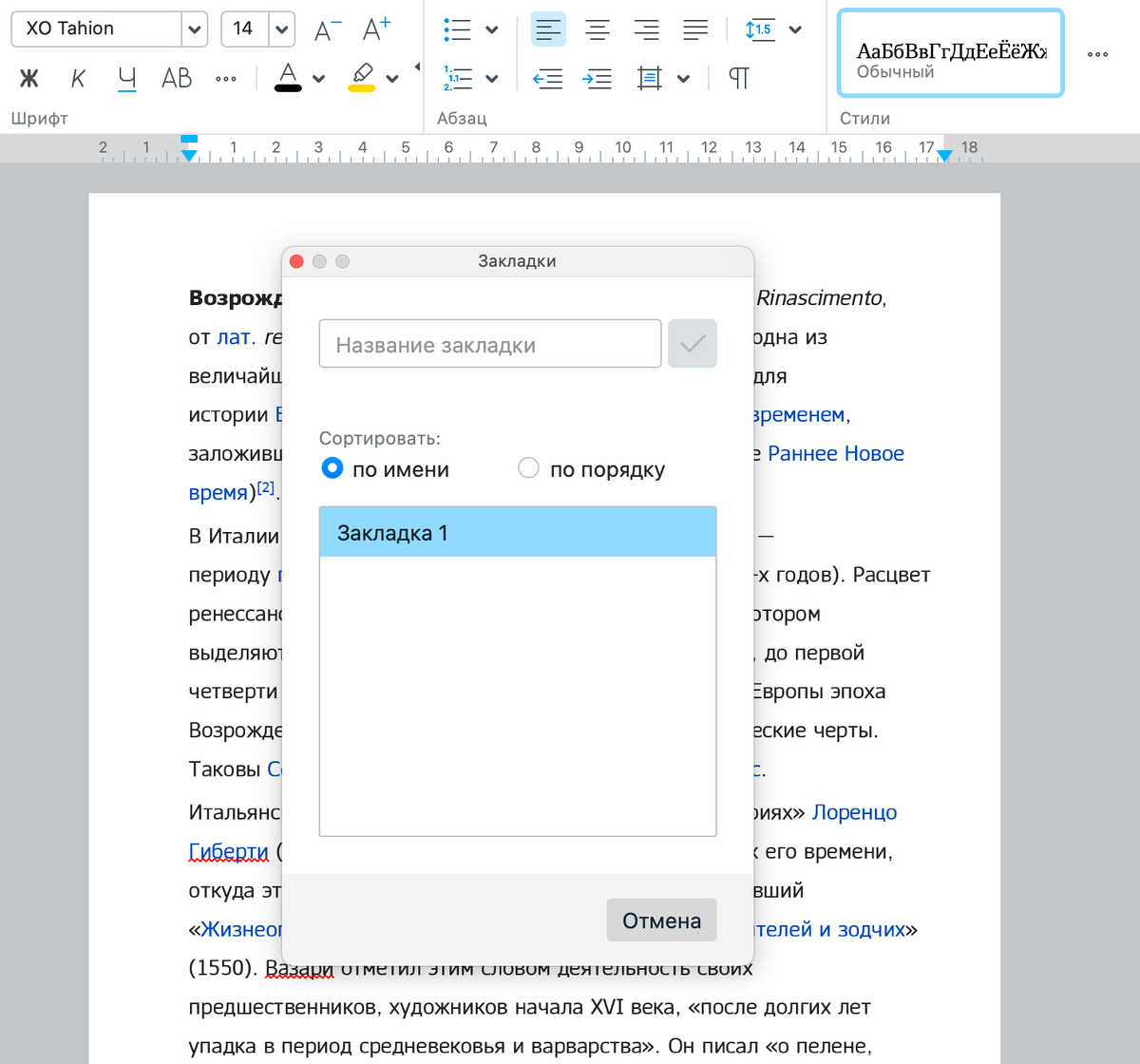Decrease paragraph indent

[x=548, y=79]
